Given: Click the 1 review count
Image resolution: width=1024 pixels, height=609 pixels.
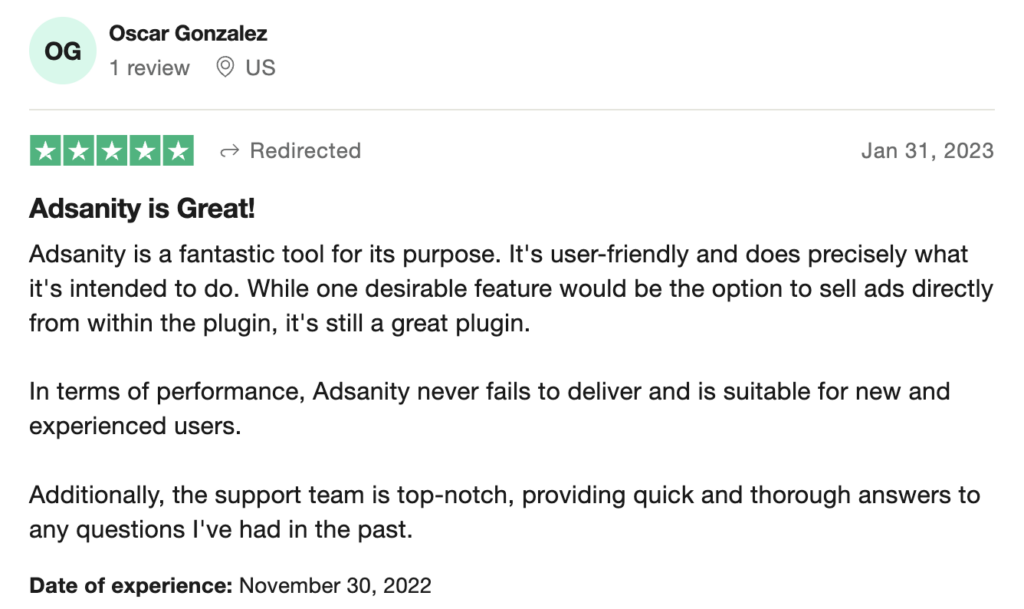Looking at the screenshot, I should [x=150, y=67].
